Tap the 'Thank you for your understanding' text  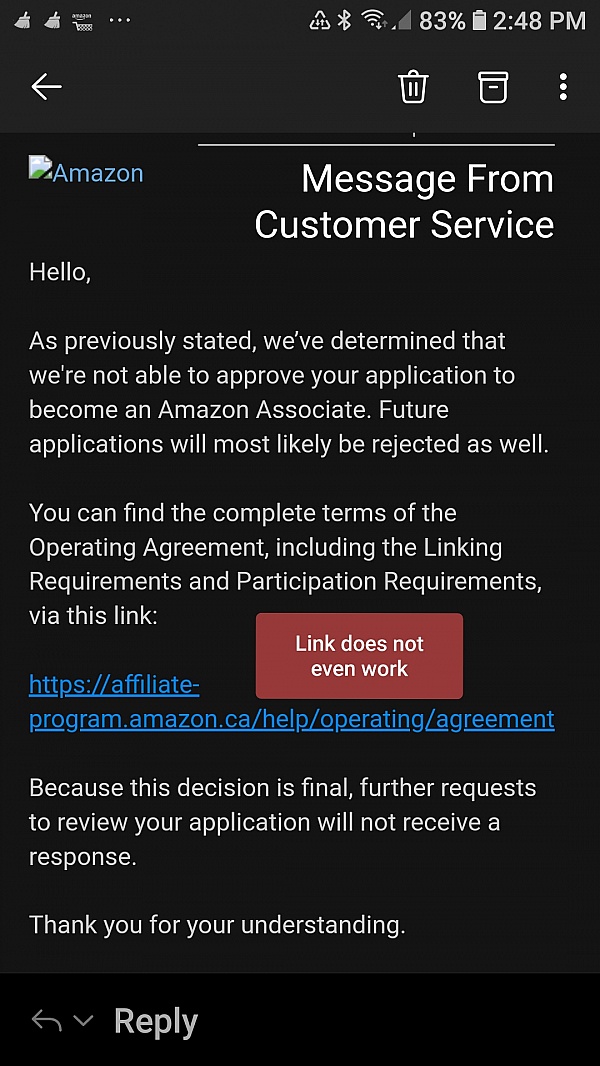tap(217, 925)
